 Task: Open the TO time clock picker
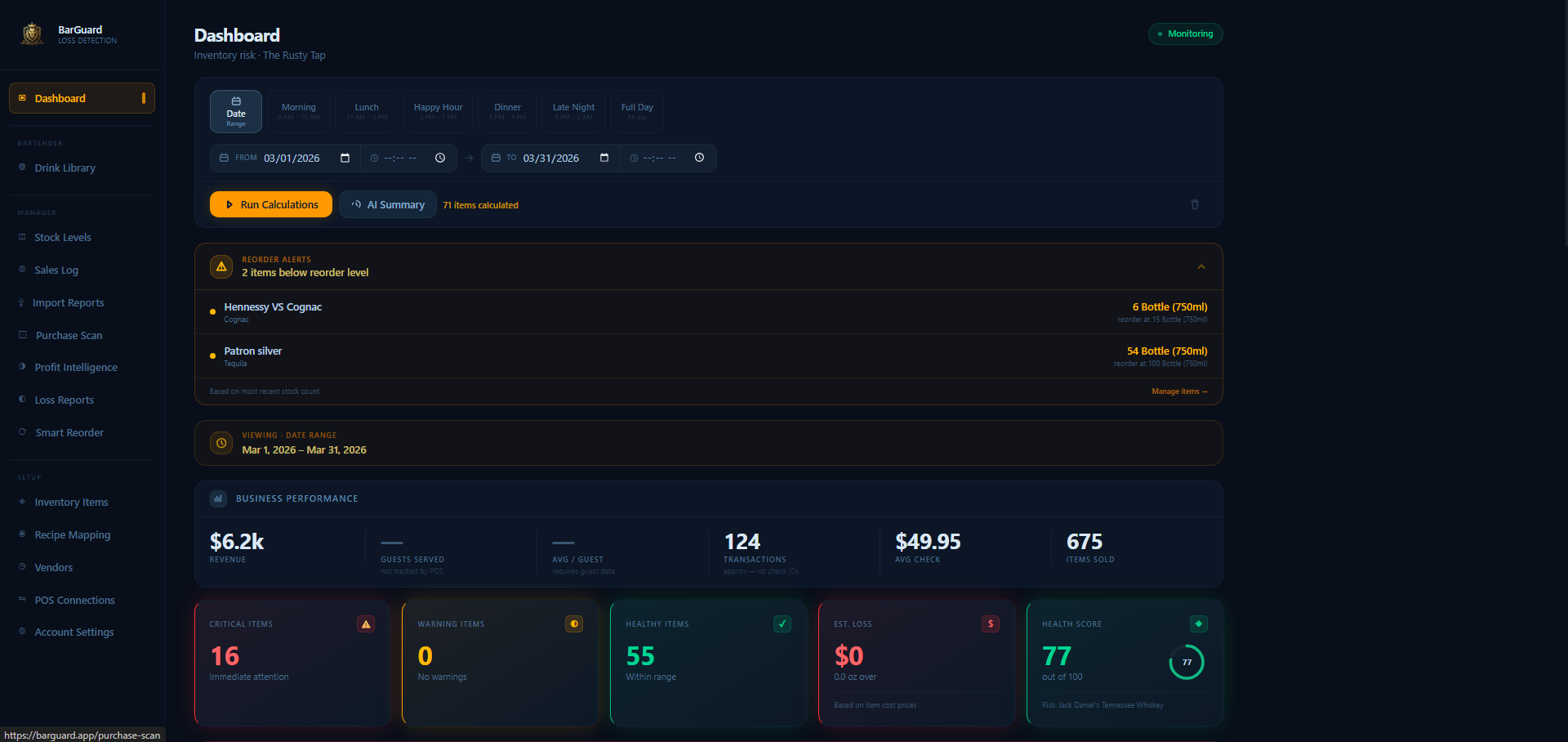[698, 158]
